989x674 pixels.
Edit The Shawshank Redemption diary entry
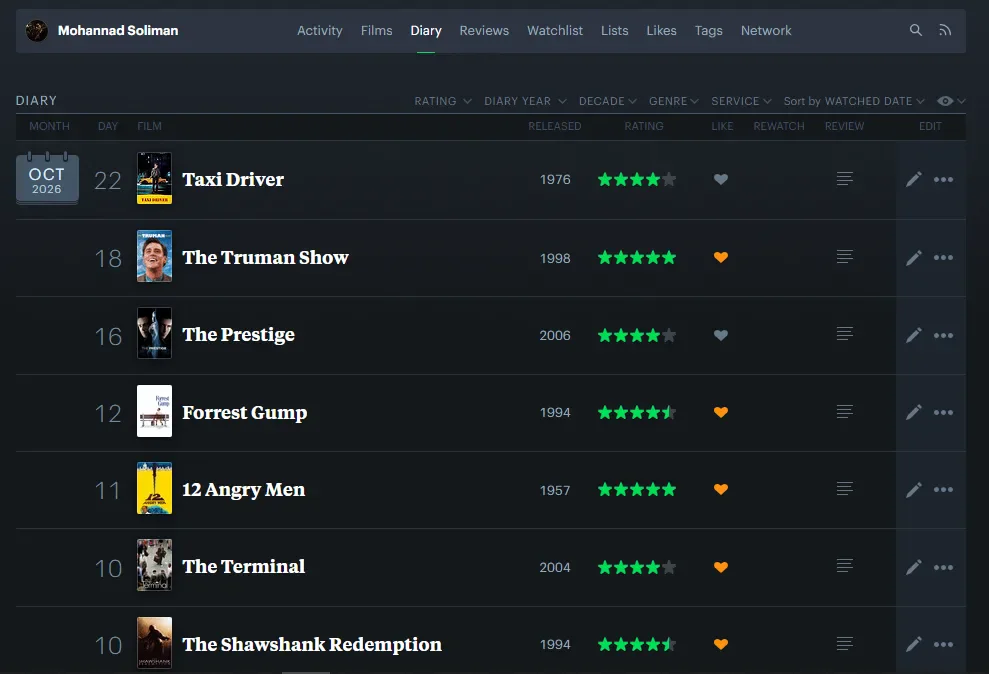(x=913, y=644)
